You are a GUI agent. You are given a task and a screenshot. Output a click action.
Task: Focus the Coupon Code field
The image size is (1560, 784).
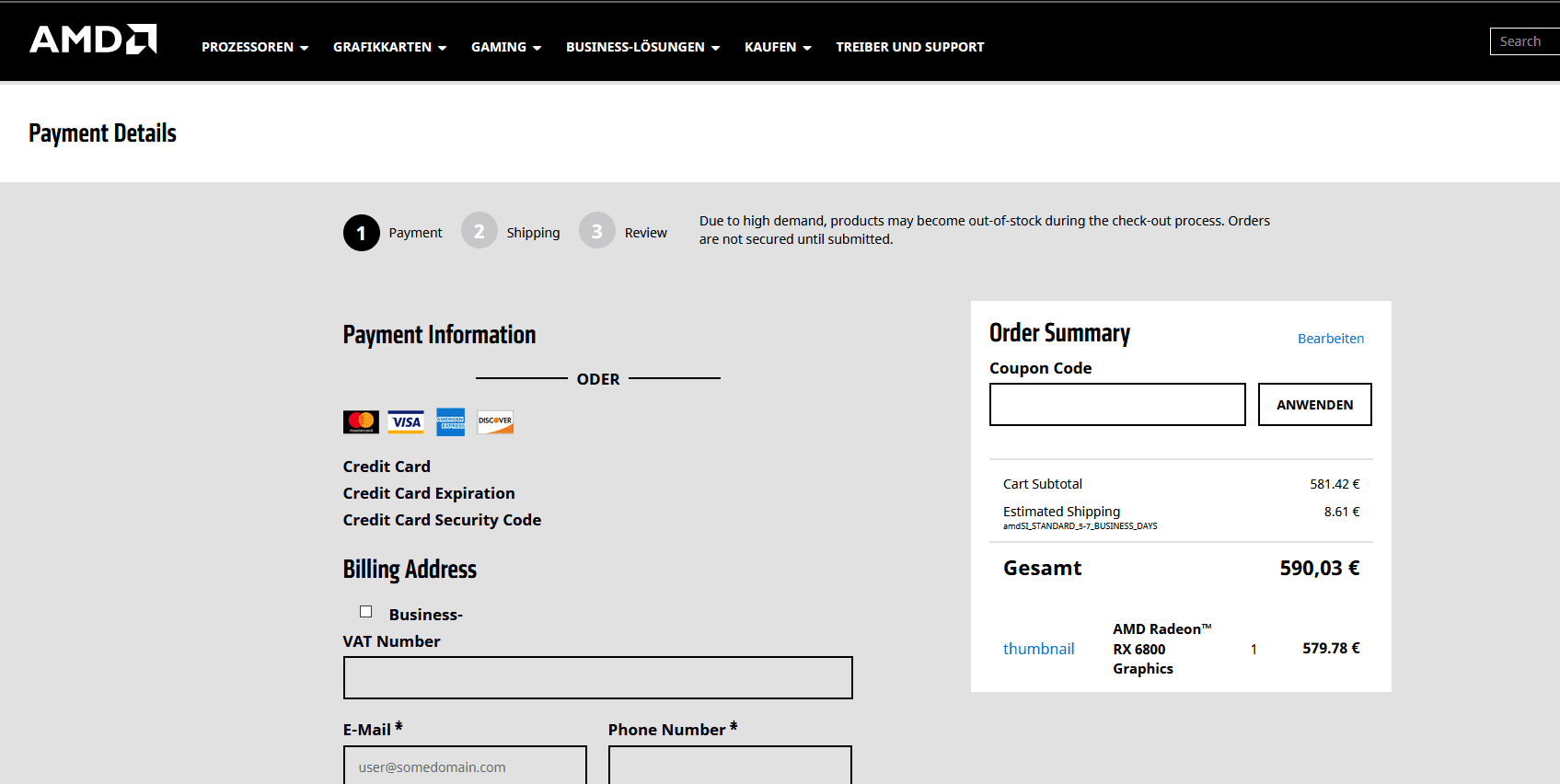click(x=1117, y=405)
